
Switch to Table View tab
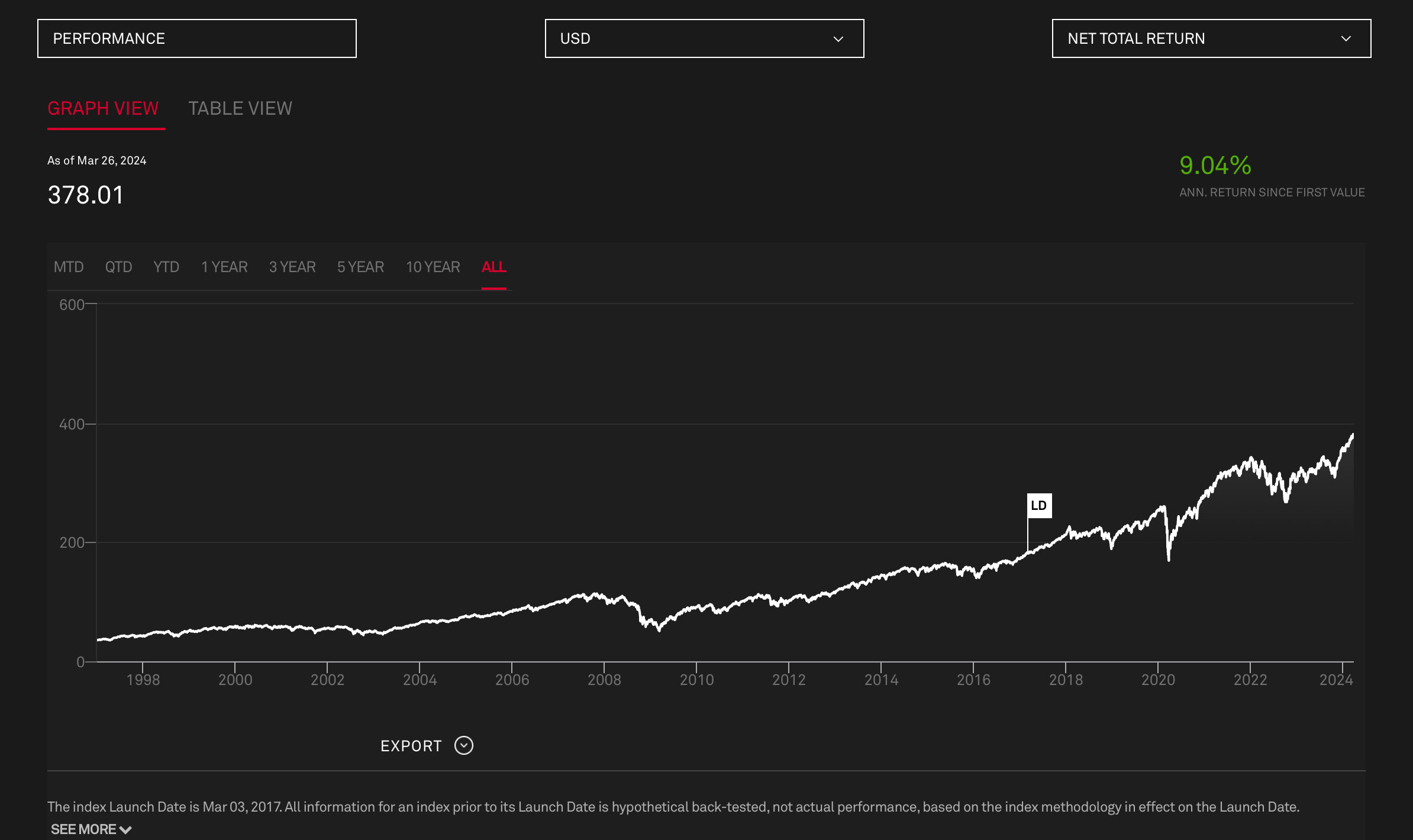[240, 108]
